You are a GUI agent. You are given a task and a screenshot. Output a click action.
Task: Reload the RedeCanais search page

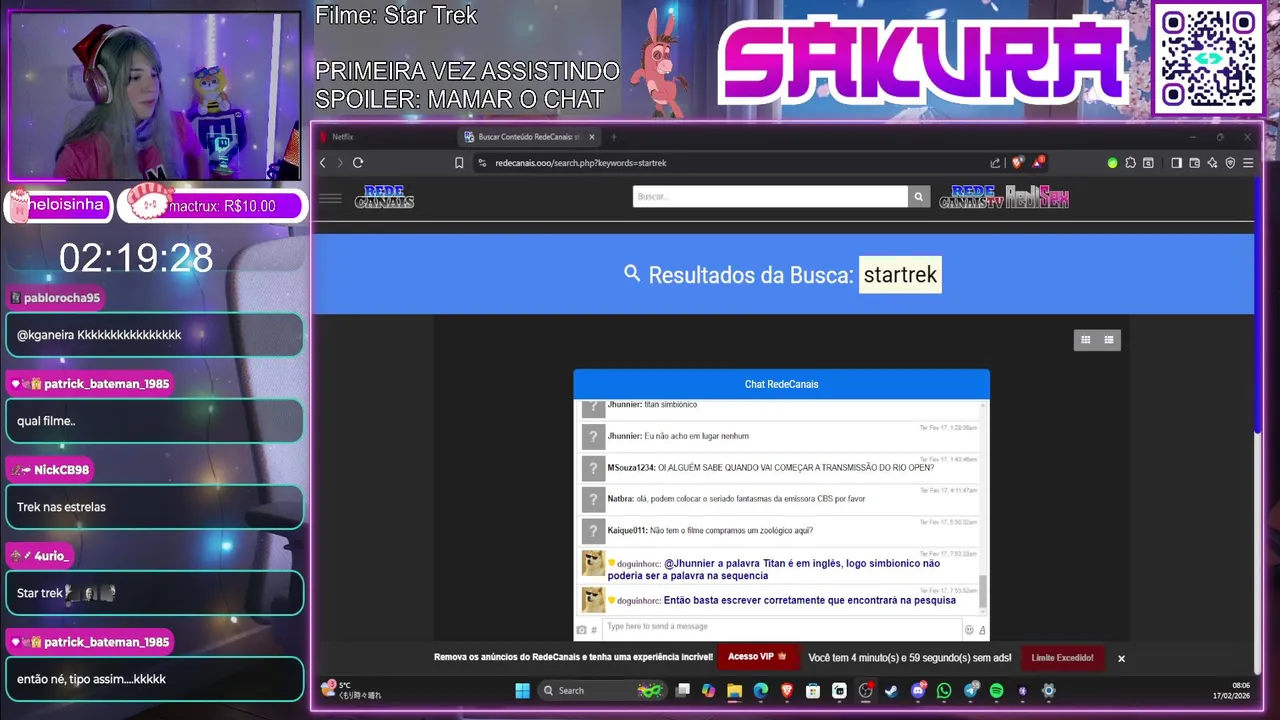358,163
